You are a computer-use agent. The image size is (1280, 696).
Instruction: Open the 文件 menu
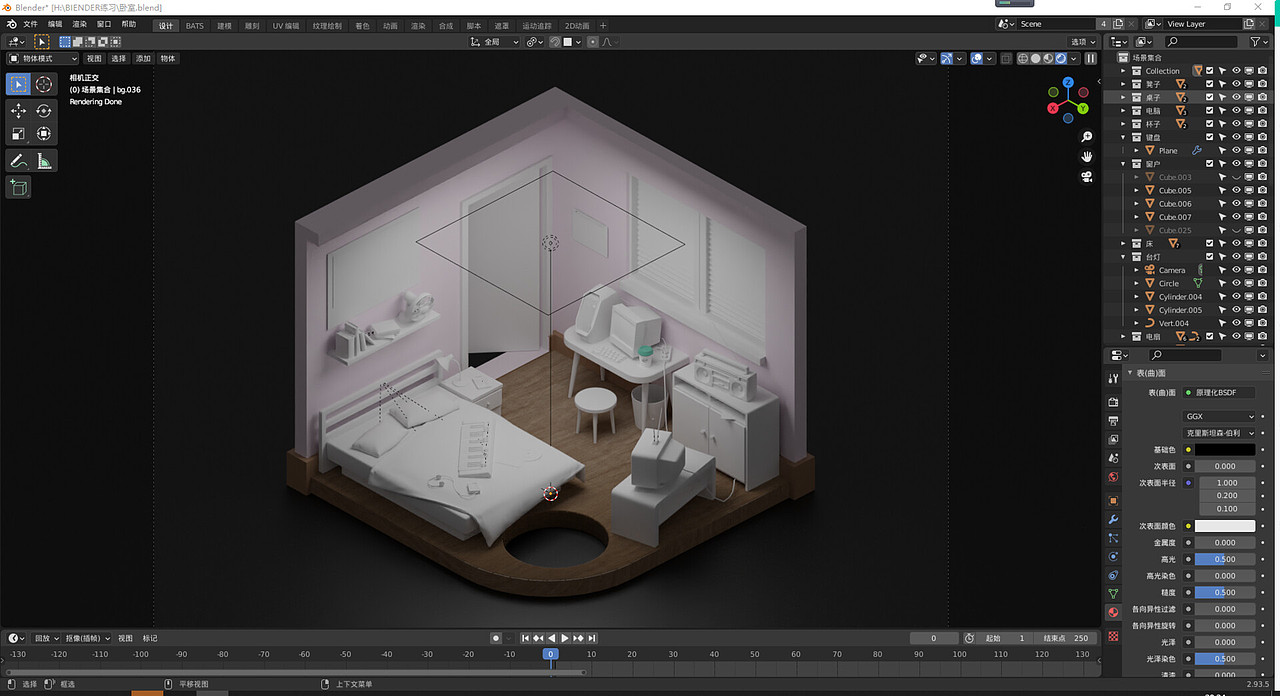(x=30, y=24)
